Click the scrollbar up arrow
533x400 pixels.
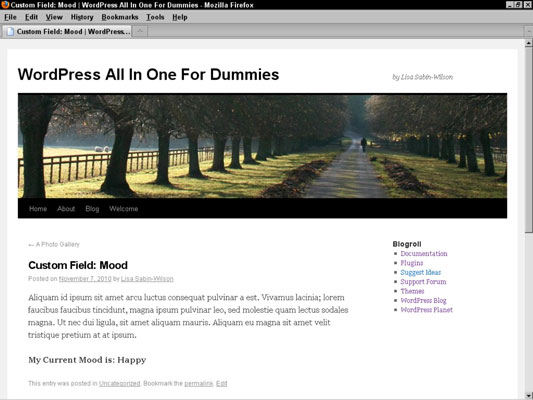529,43
